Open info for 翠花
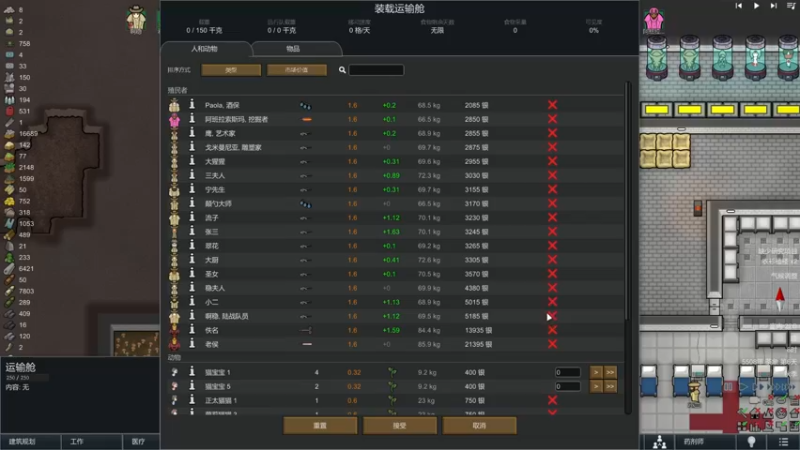 192,245
